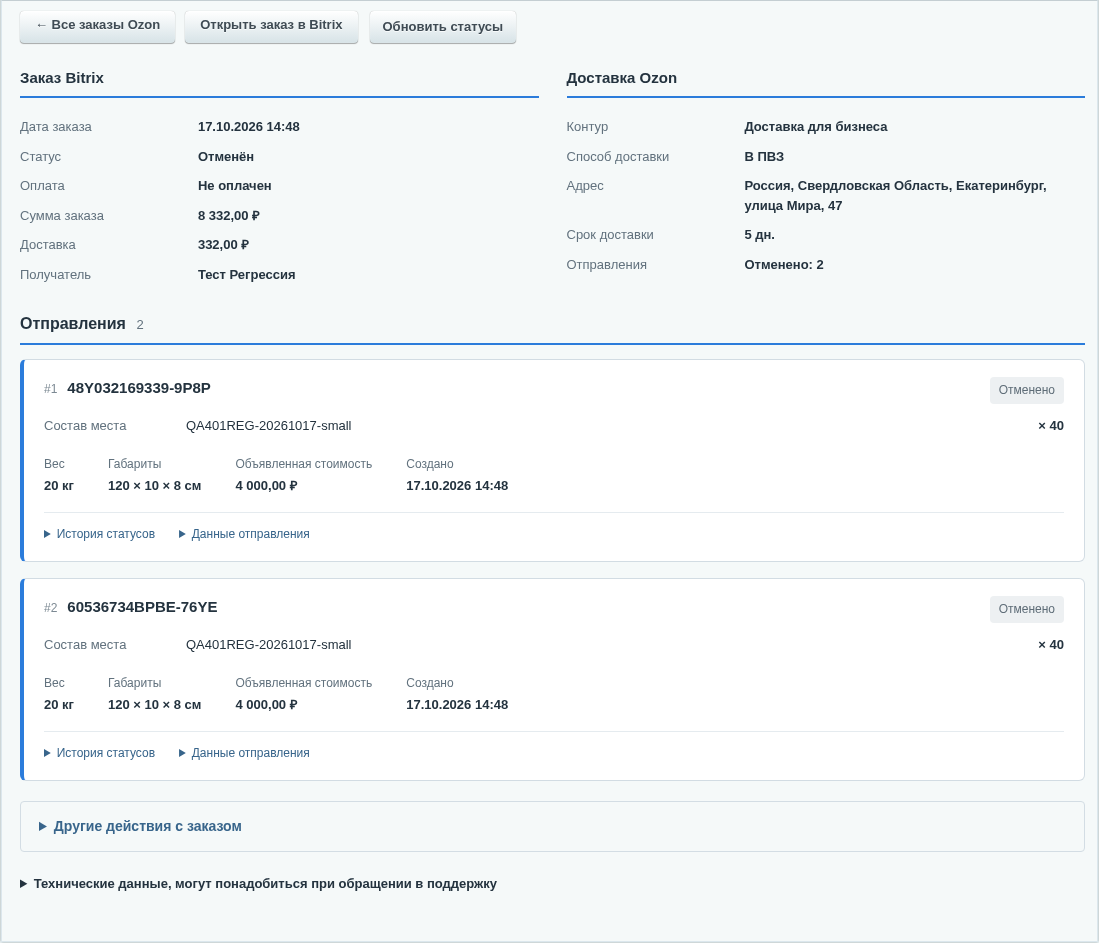Expand История статусов for shipment 60536734BPBE-76YE
This screenshot has height=944, width=1099.
pos(100,753)
